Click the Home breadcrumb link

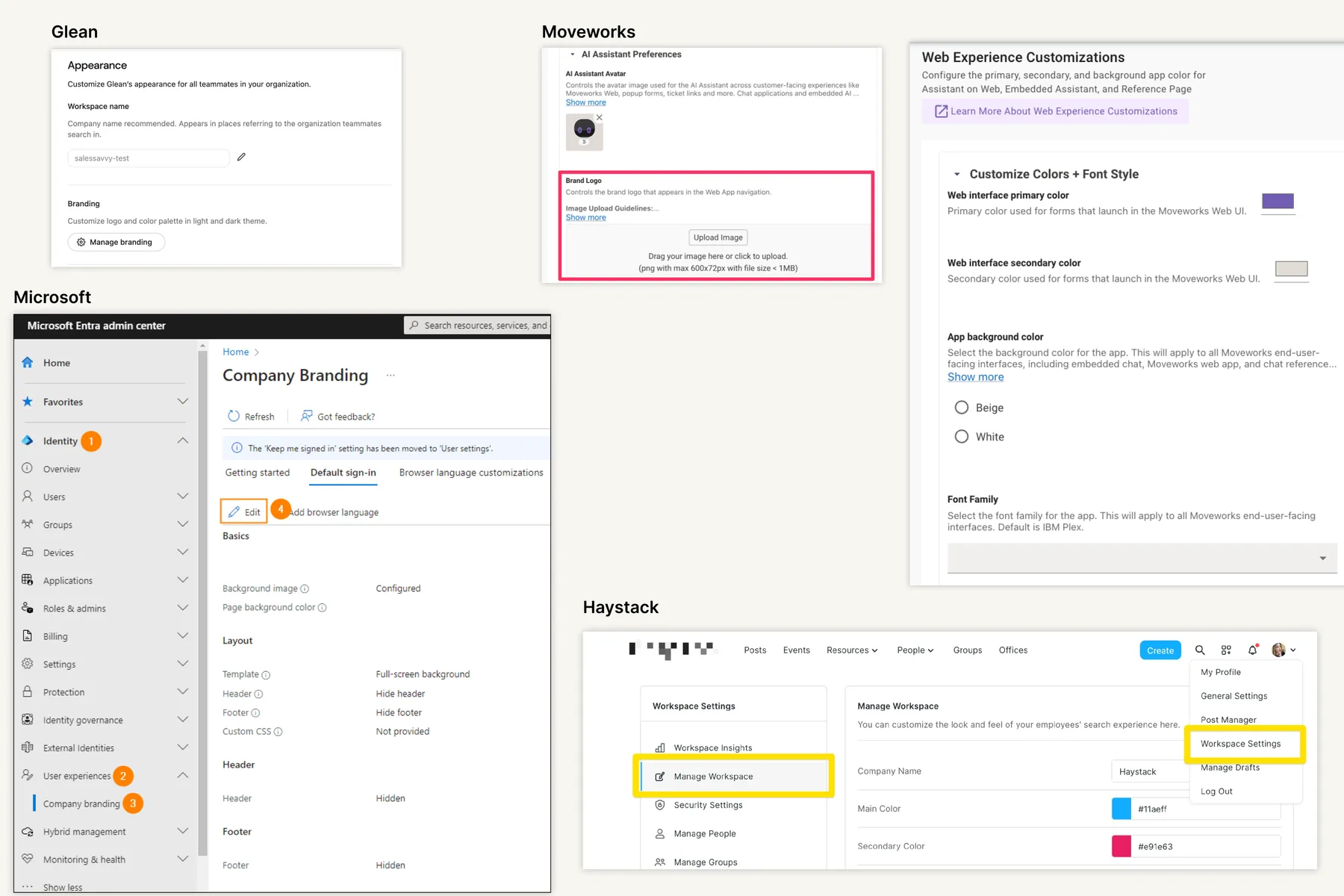click(236, 352)
